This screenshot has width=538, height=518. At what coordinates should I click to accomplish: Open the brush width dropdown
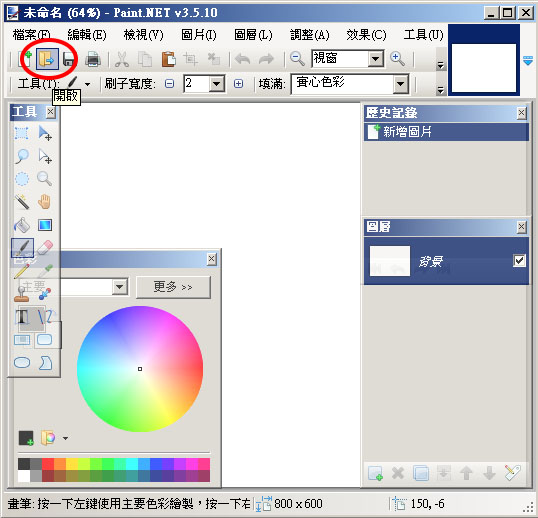coord(217,84)
